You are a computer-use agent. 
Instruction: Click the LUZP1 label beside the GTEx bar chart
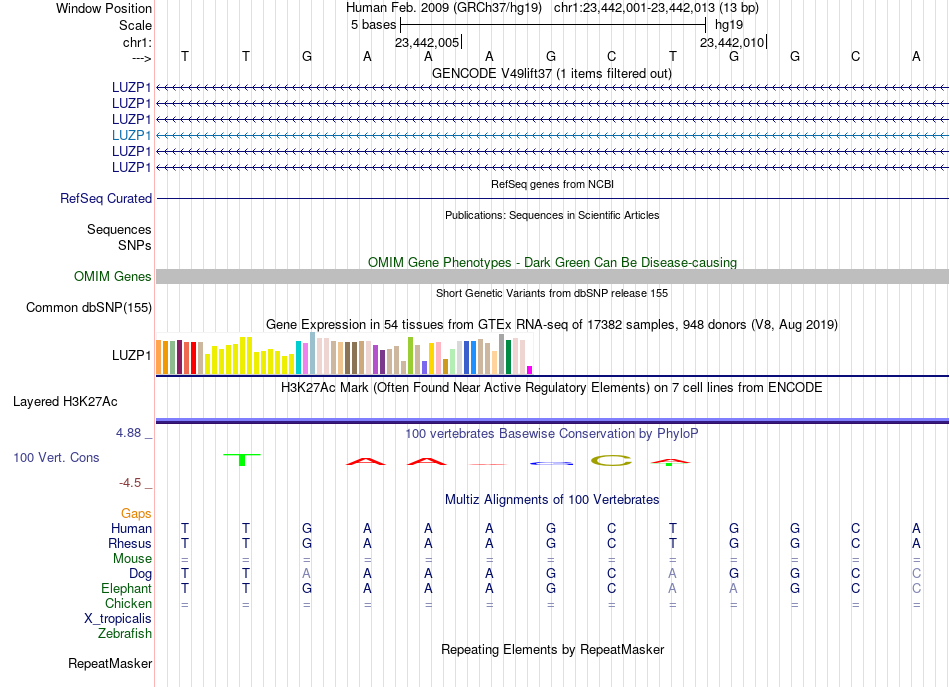(131, 355)
